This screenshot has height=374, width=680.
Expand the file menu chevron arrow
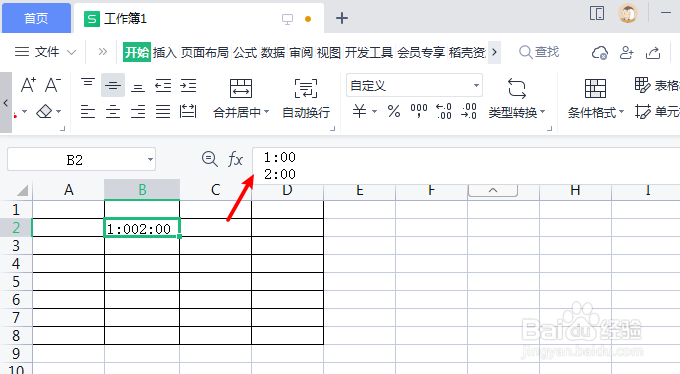coord(72,52)
